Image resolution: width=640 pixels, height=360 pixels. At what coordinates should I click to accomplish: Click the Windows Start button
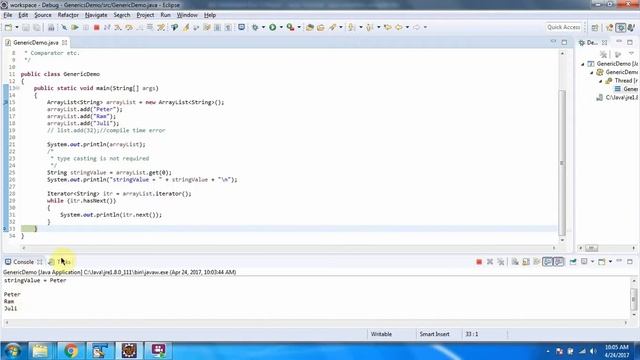pyautogui.click(x=12, y=351)
